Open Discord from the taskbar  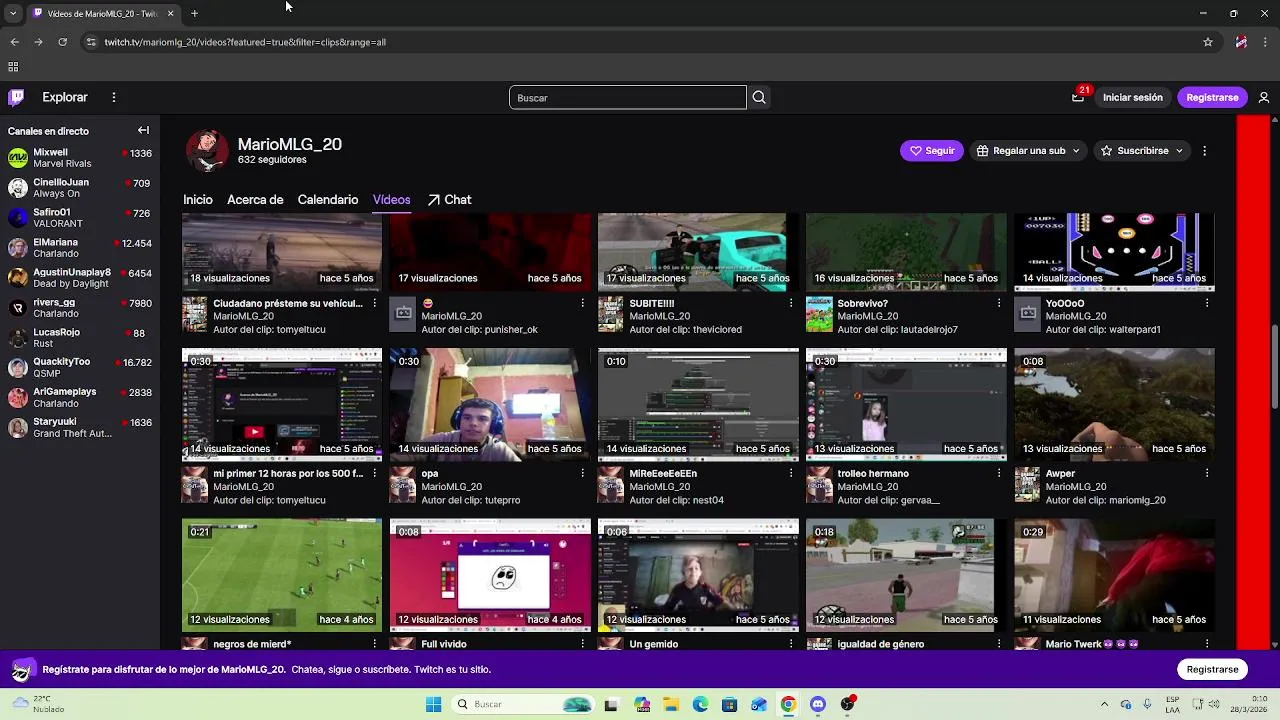818,704
